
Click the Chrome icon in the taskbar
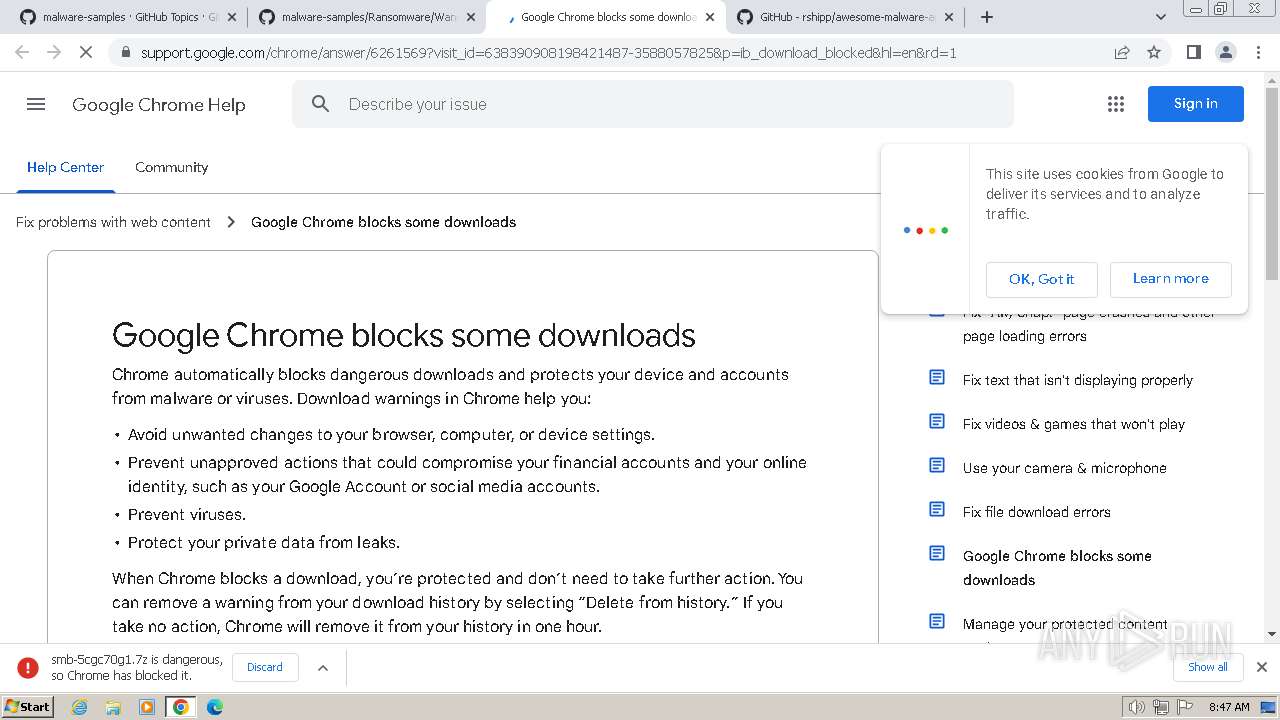pos(181,707)
